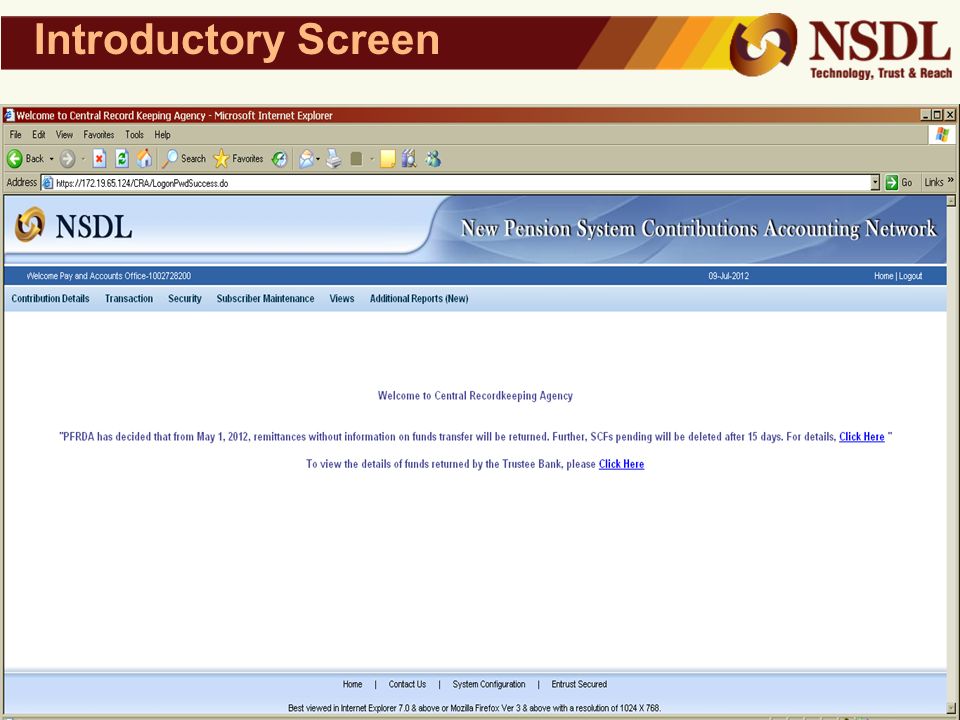Click the green Go arrow button
Screen dimensions: 960x720
pyautogui.click(x=891, y=182)
